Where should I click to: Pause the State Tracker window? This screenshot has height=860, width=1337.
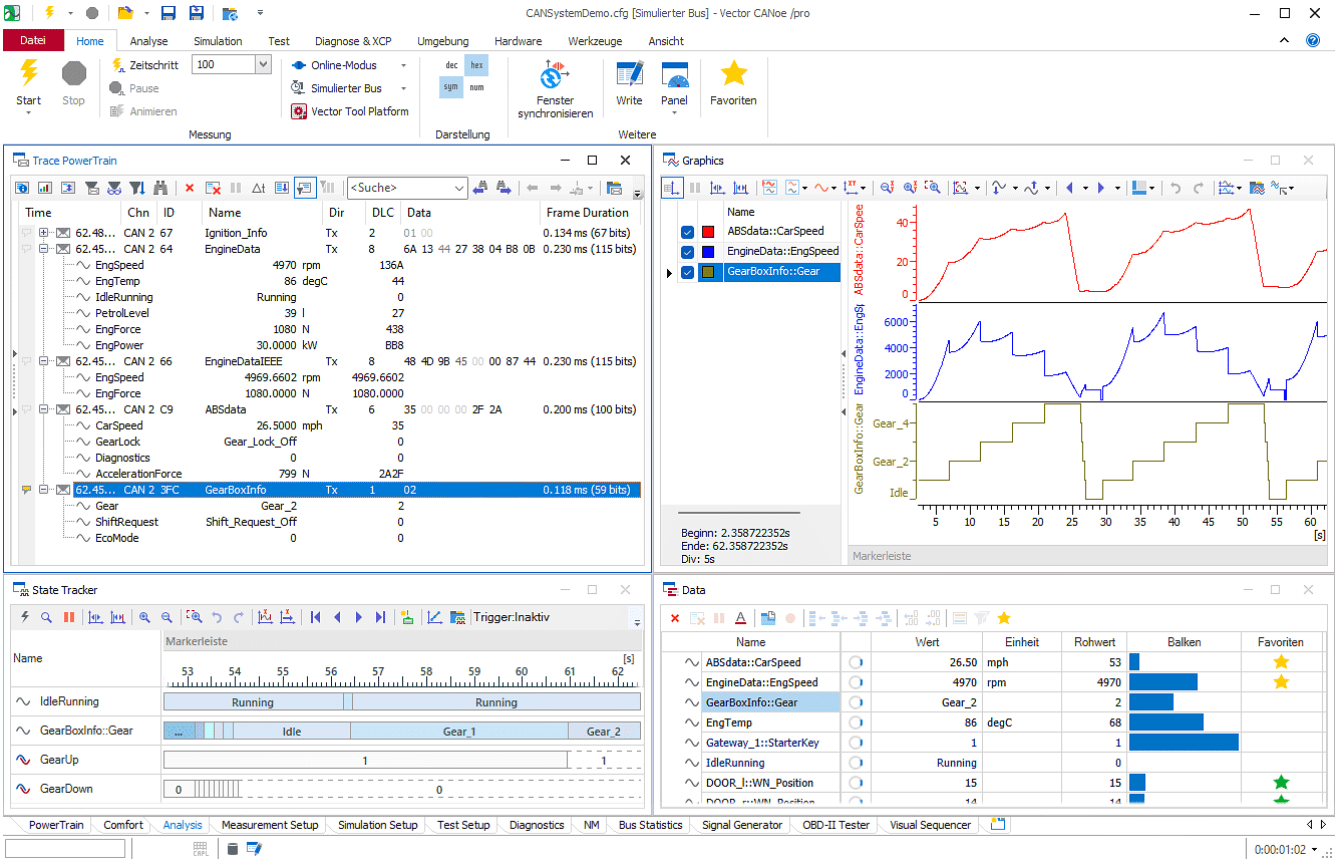(x=69, y=617)
